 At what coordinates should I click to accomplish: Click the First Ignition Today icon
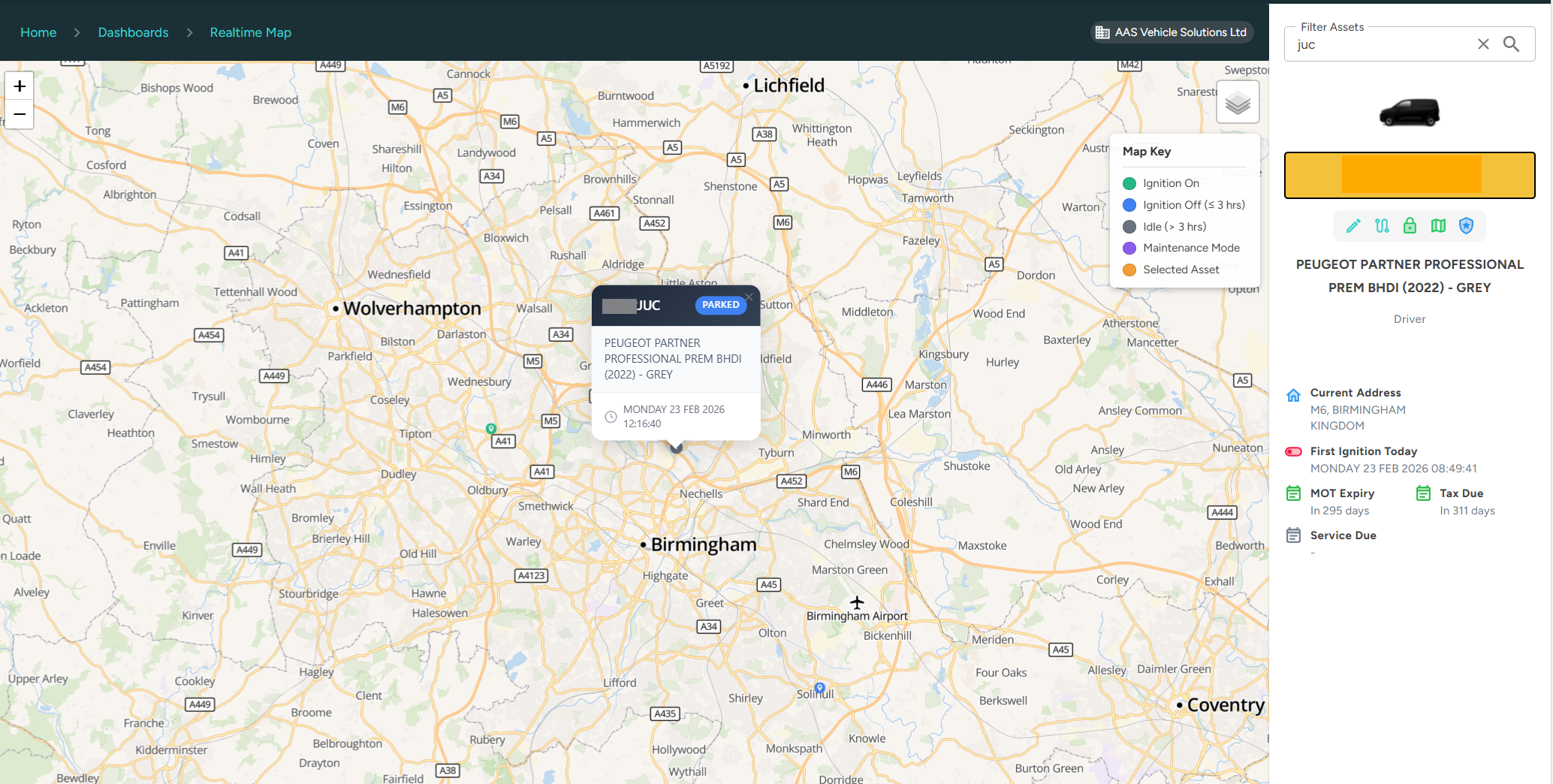tap(1293, 452)
